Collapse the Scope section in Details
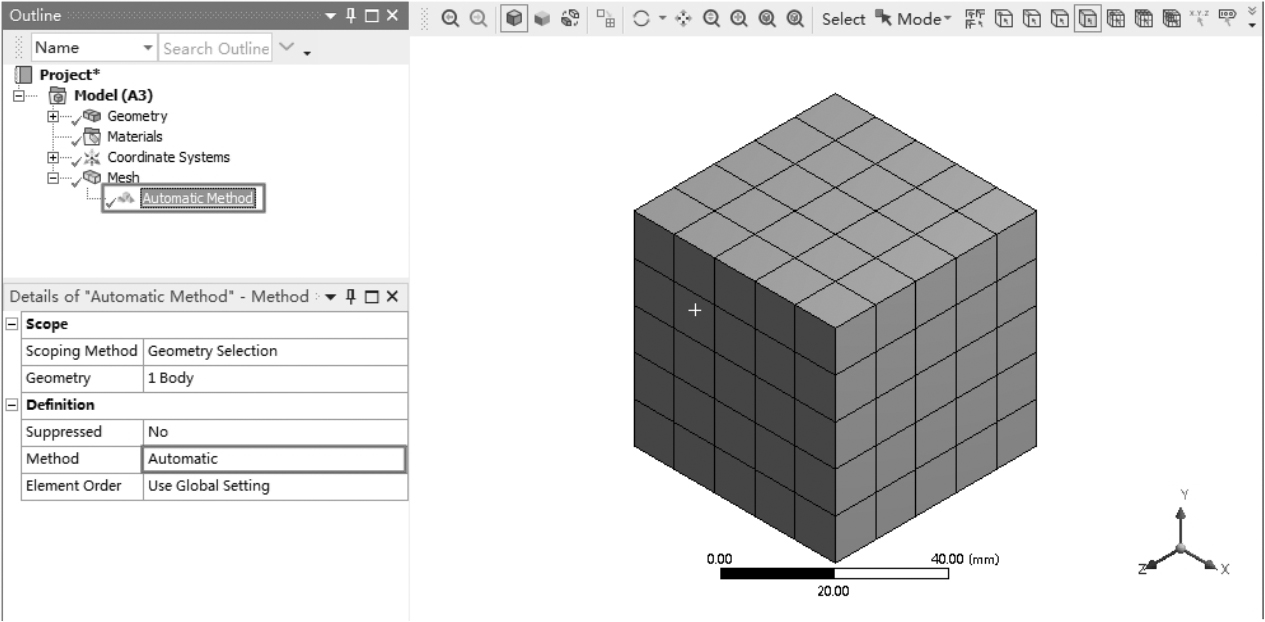 point(11,325)
